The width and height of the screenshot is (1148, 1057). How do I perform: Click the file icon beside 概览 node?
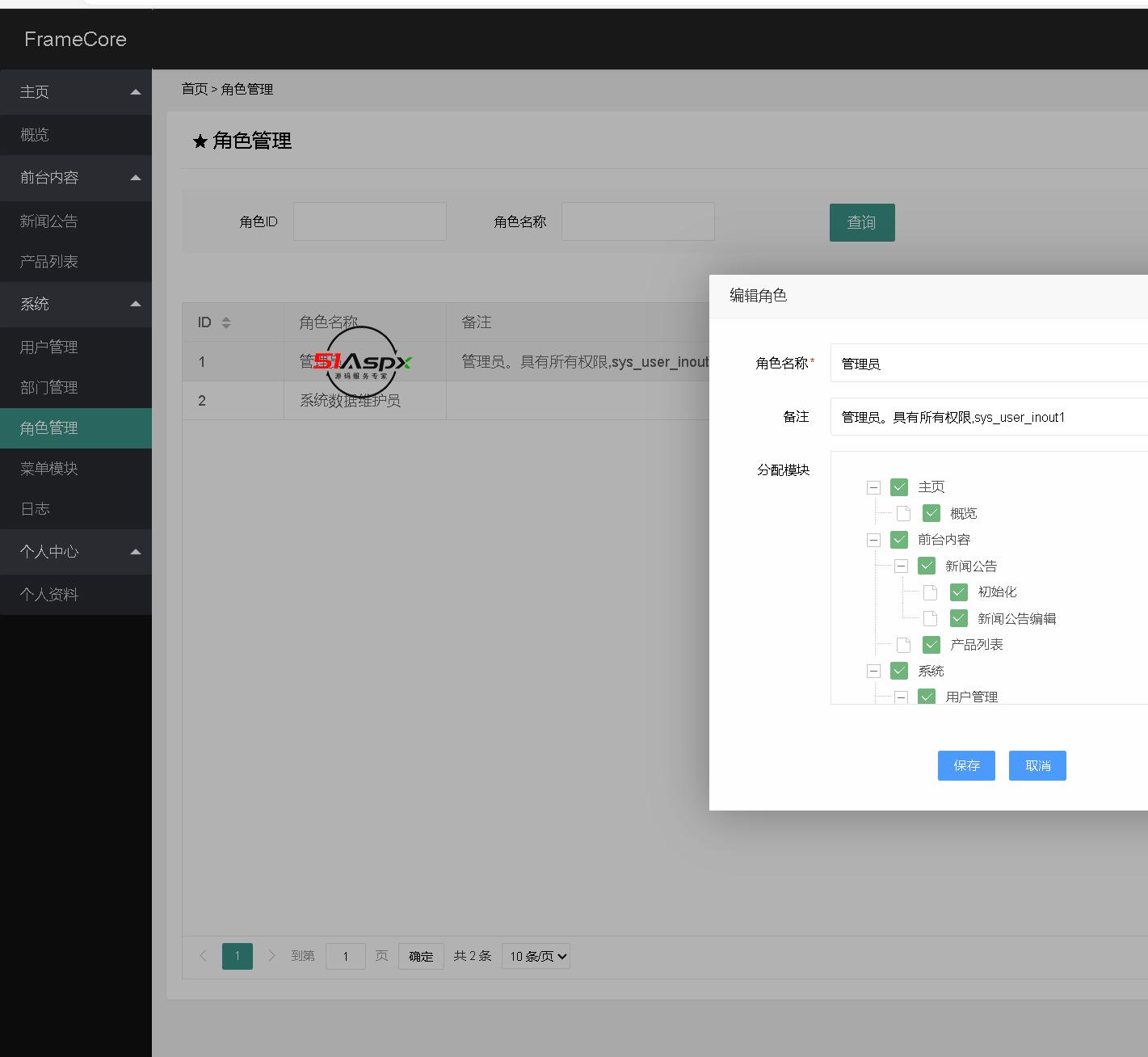[904, 513]
